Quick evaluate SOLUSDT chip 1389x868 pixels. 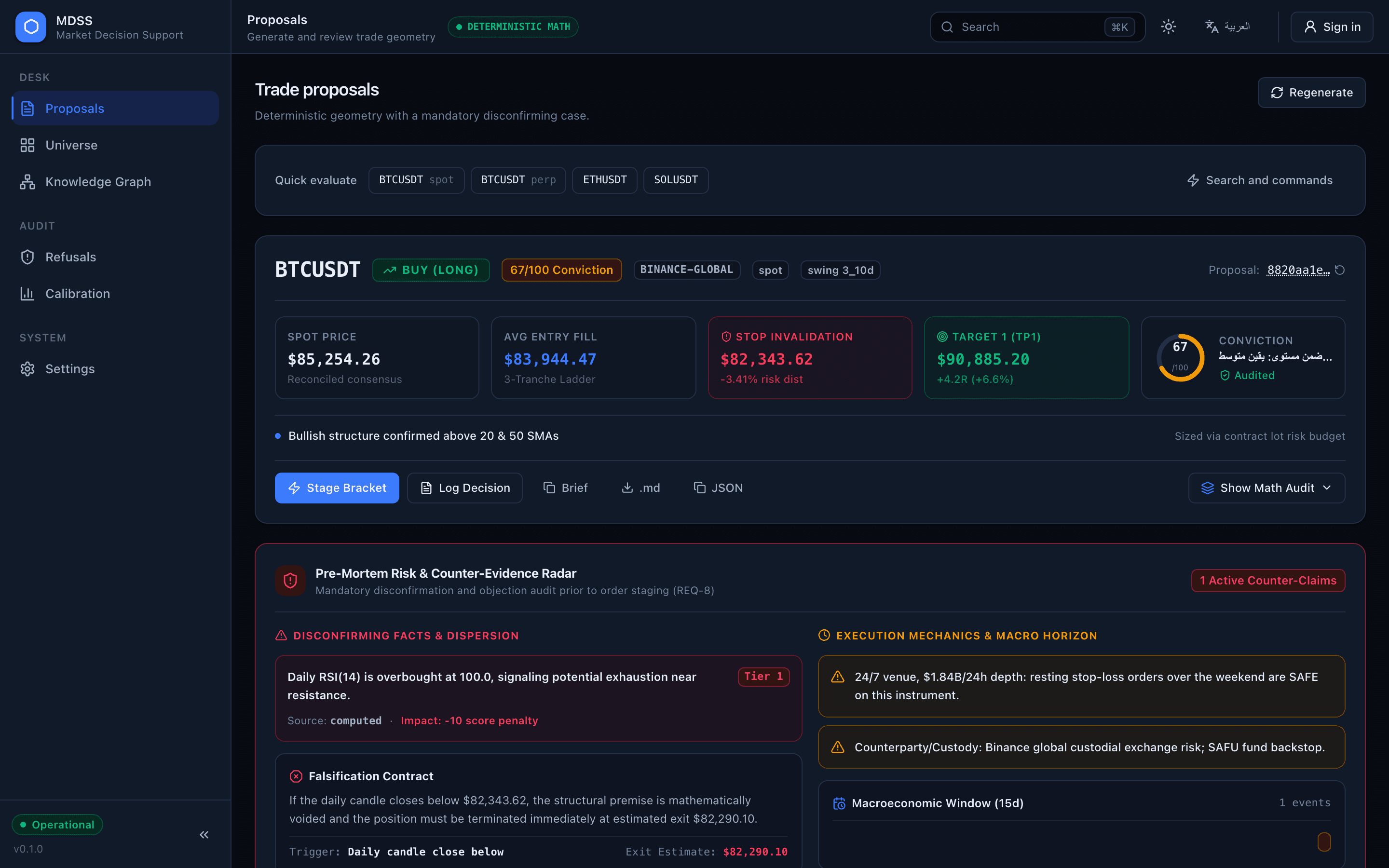click(676, 180)
